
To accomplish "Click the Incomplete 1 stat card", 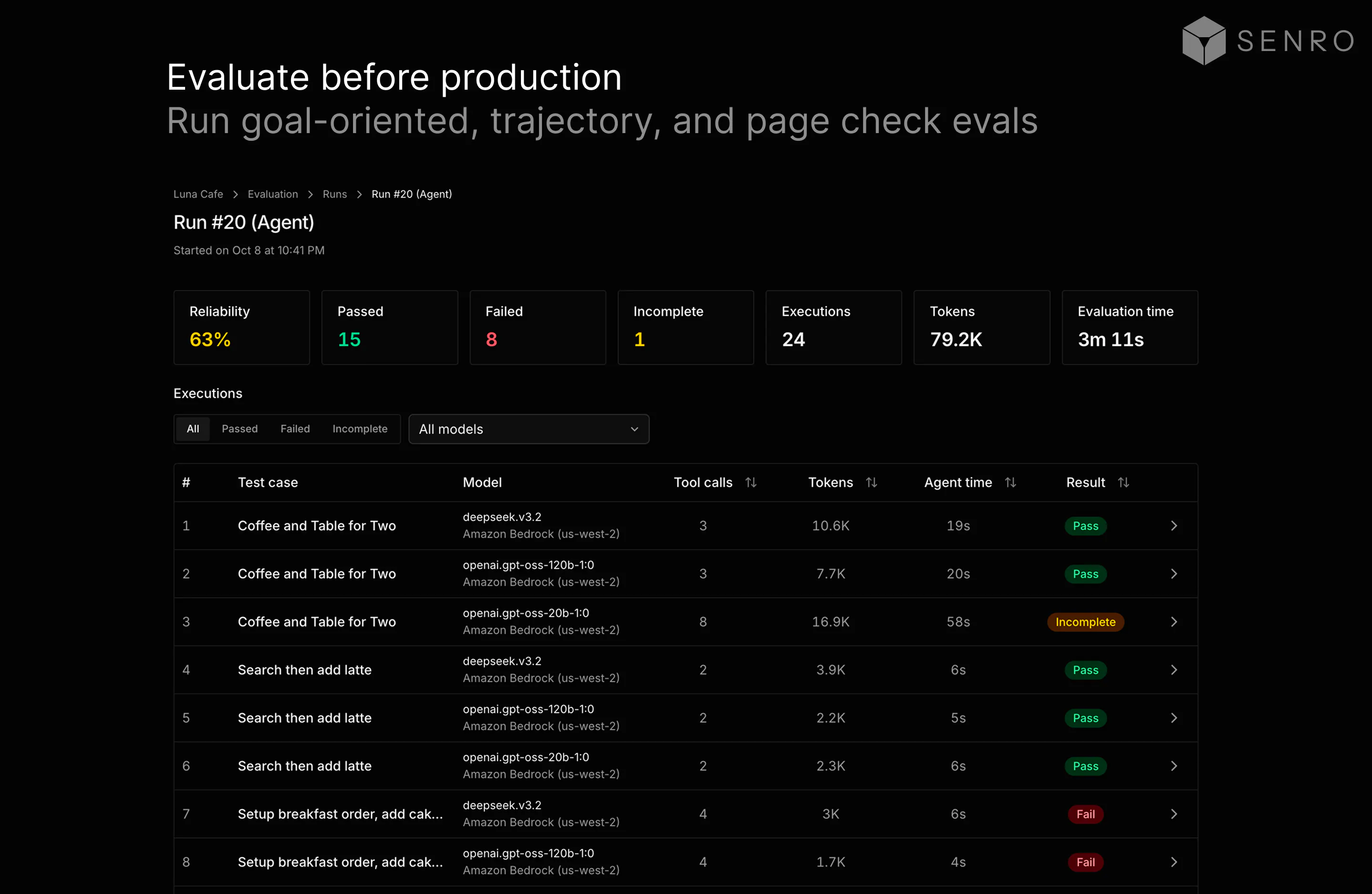I will 686,327.
